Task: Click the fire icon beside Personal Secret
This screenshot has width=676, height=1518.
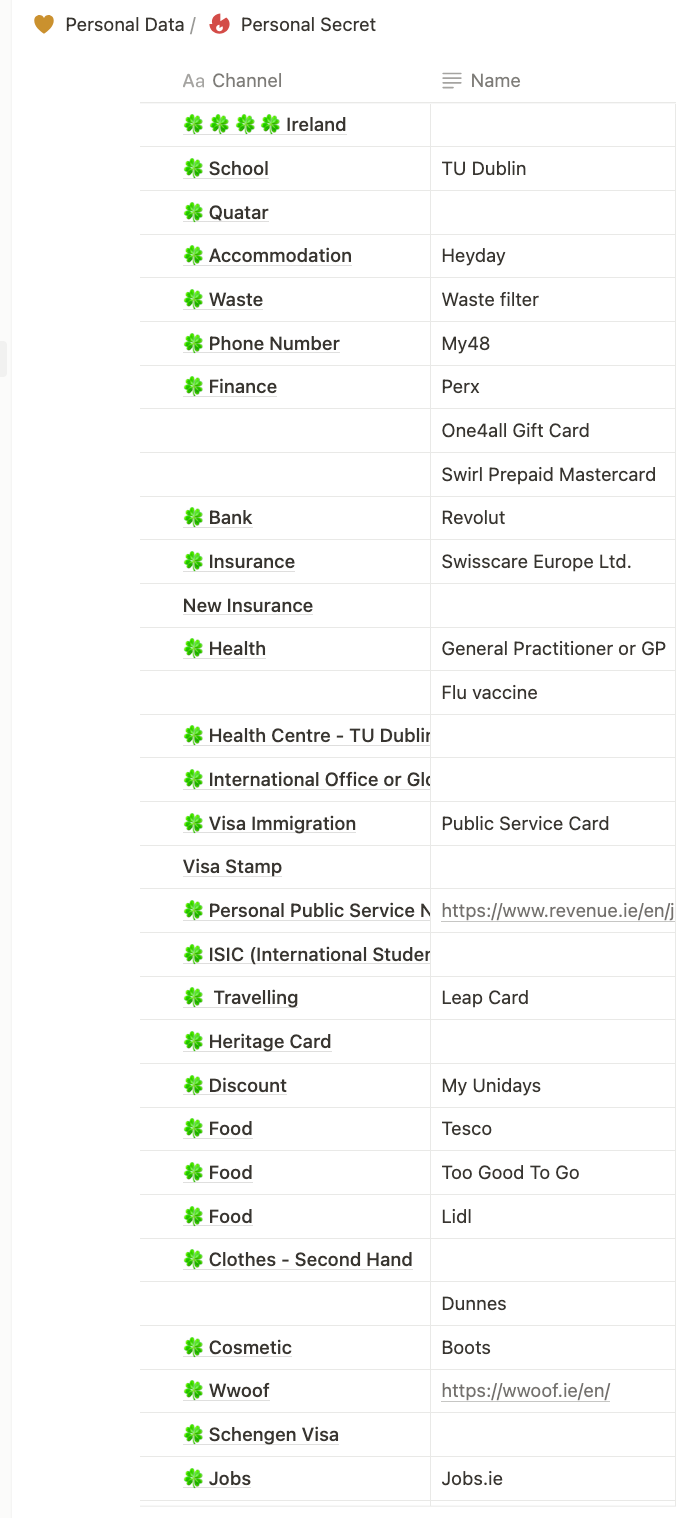Action: [x=219, y=24]
